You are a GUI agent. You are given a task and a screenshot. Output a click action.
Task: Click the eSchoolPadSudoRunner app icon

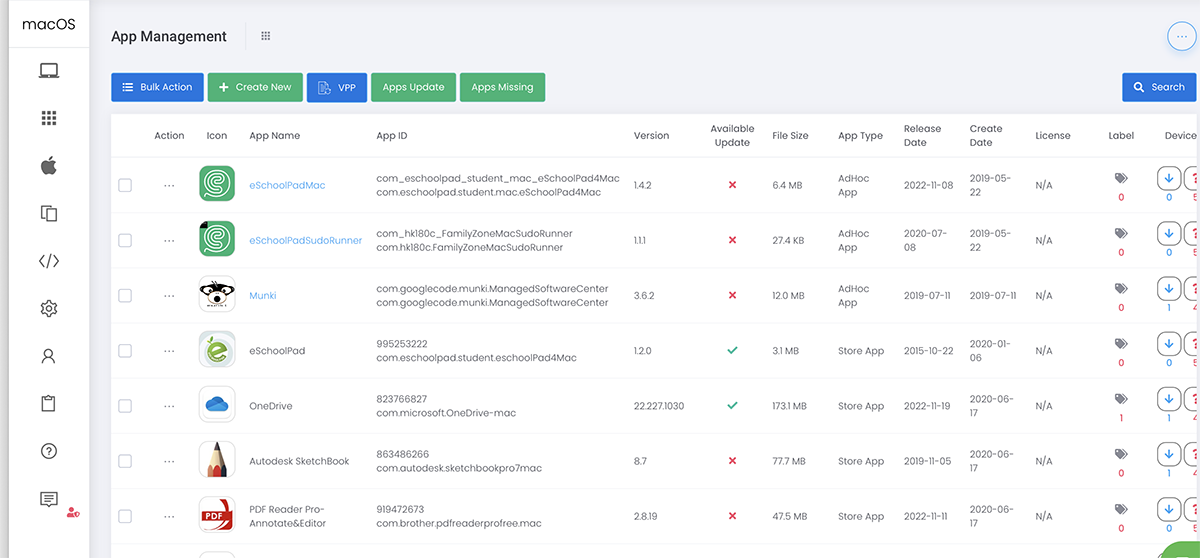[x=217, y=240]
